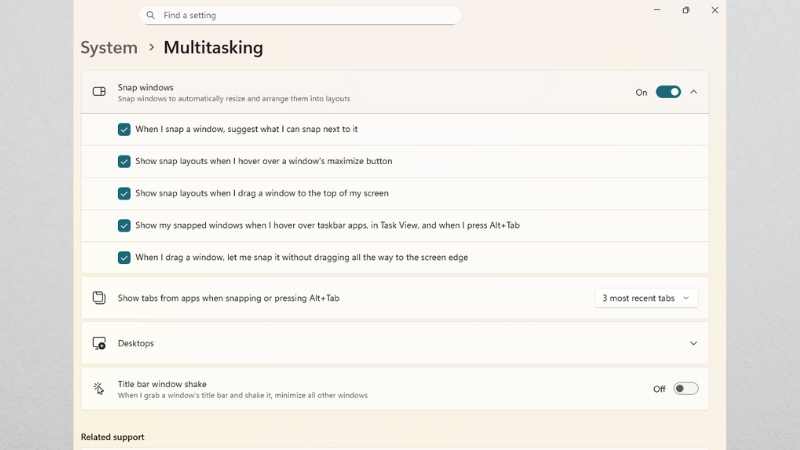This screenshot has width=800, height=450.
Task: Click the tabs from apps icon
Action: [99, 297]
